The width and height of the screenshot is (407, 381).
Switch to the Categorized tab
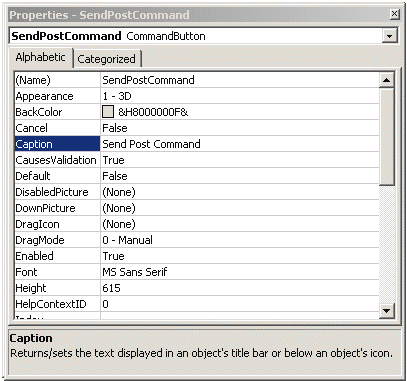(x=107, y=59)
